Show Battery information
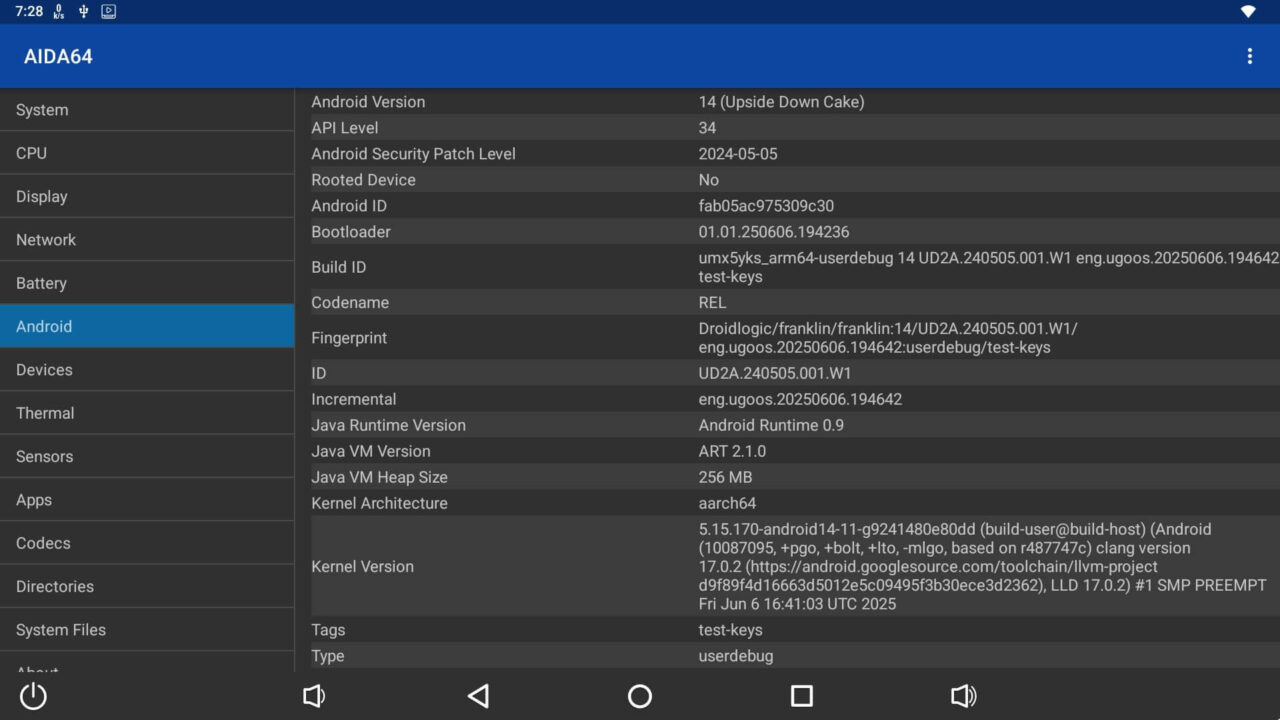The image size is (1280, 720). (147, 283)
